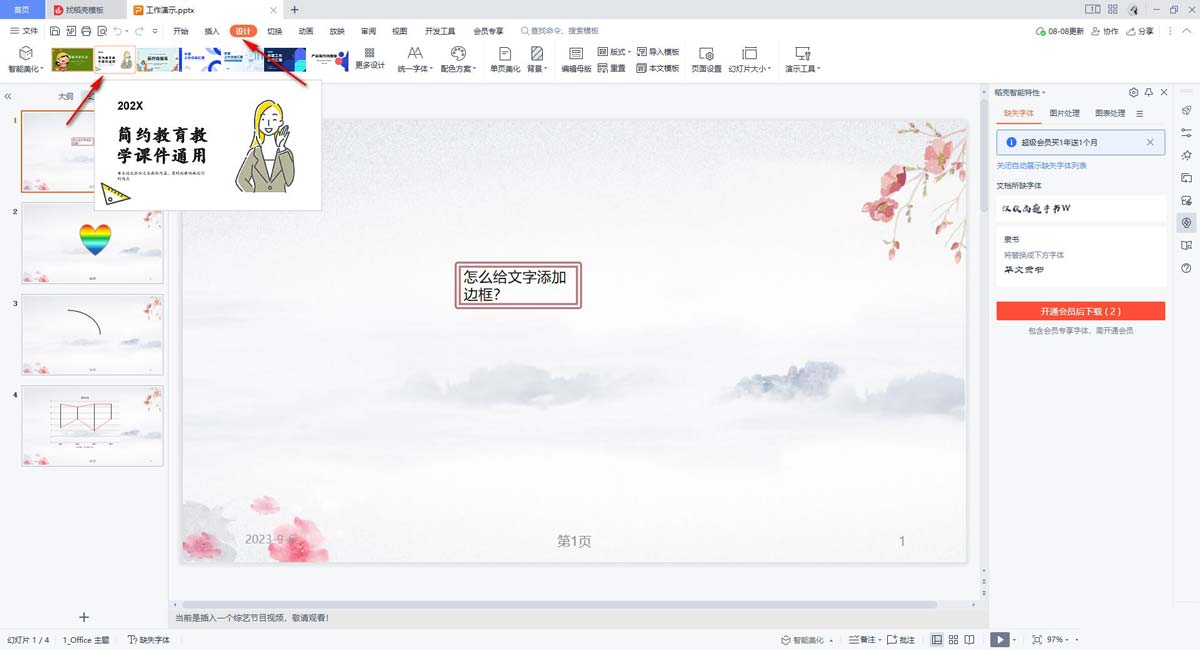This screenshot has width=1200, height=650.
Task: Switch to 开始 Home ribbon tab
Action: pos(180,31)
